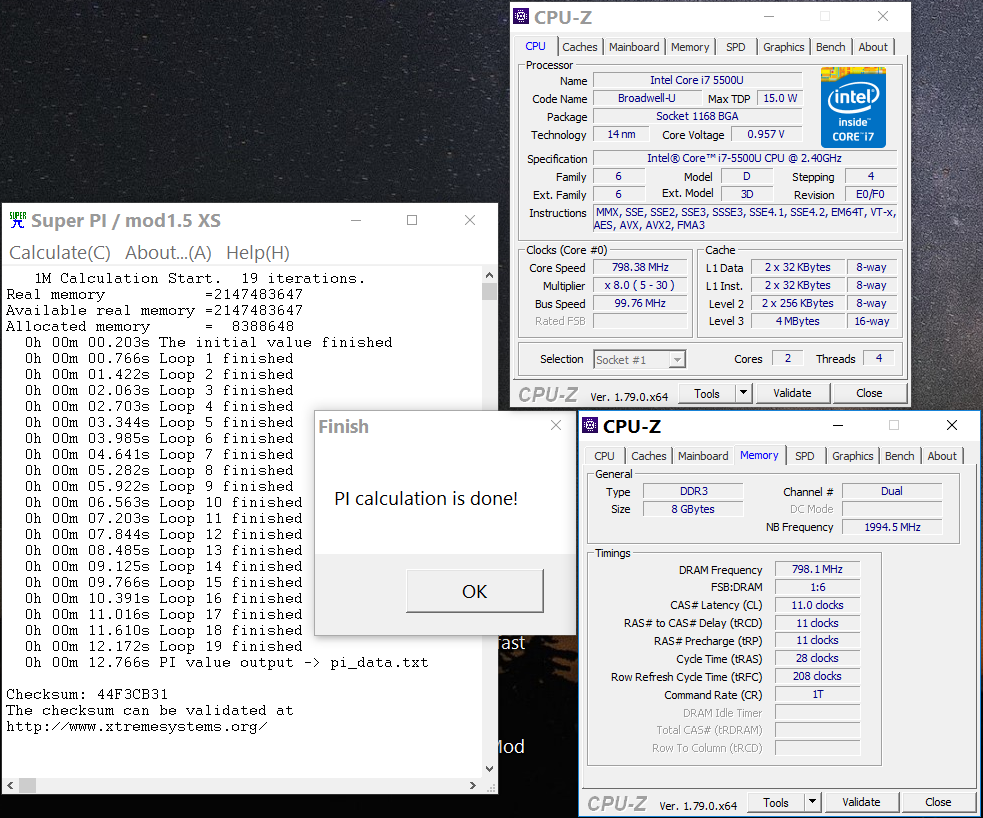
Task: Click processor name field Intel Core i7 5500U
Action: (697, 80)
